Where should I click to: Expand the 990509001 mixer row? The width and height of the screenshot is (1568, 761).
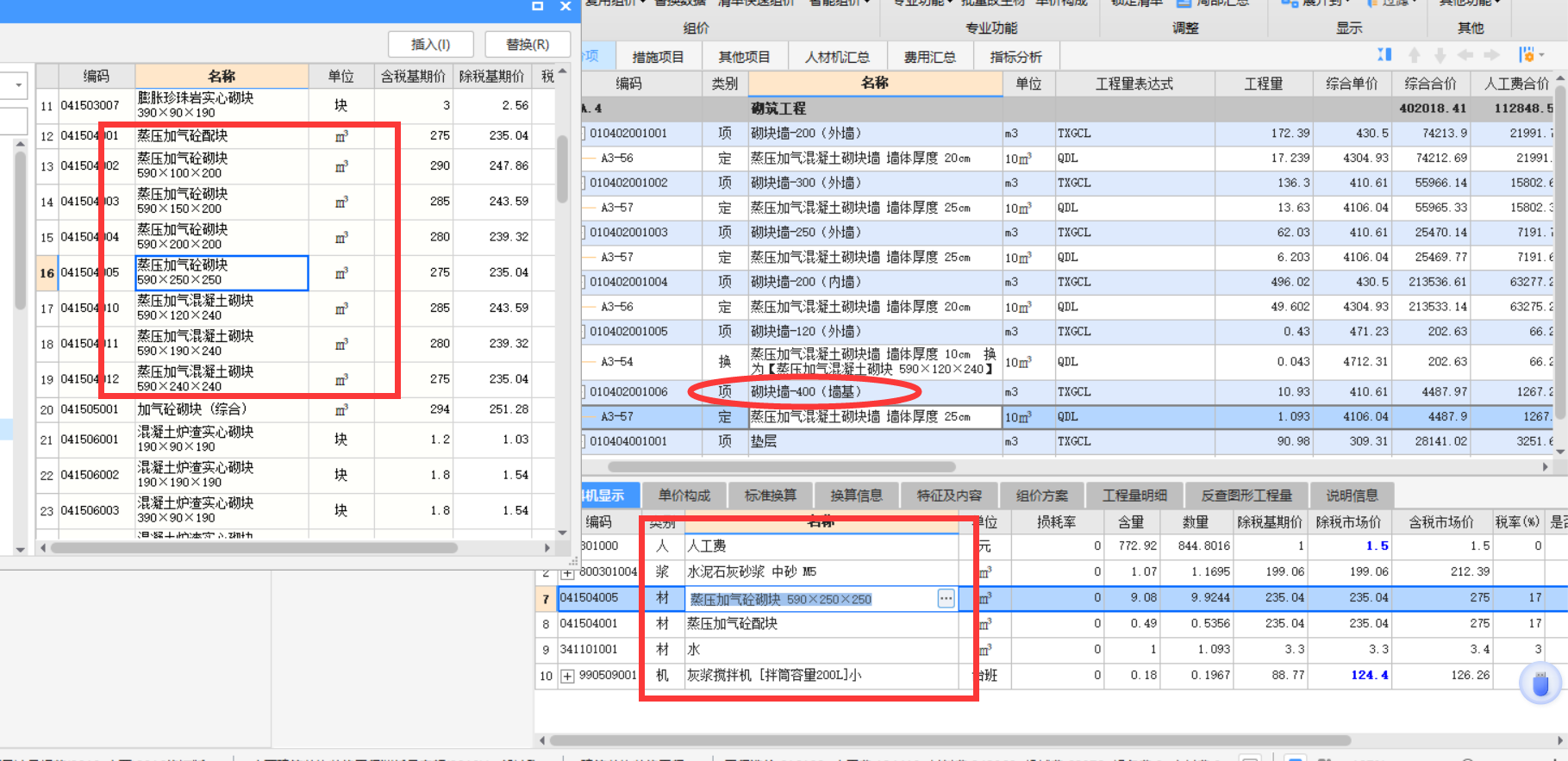coord(568,676)
